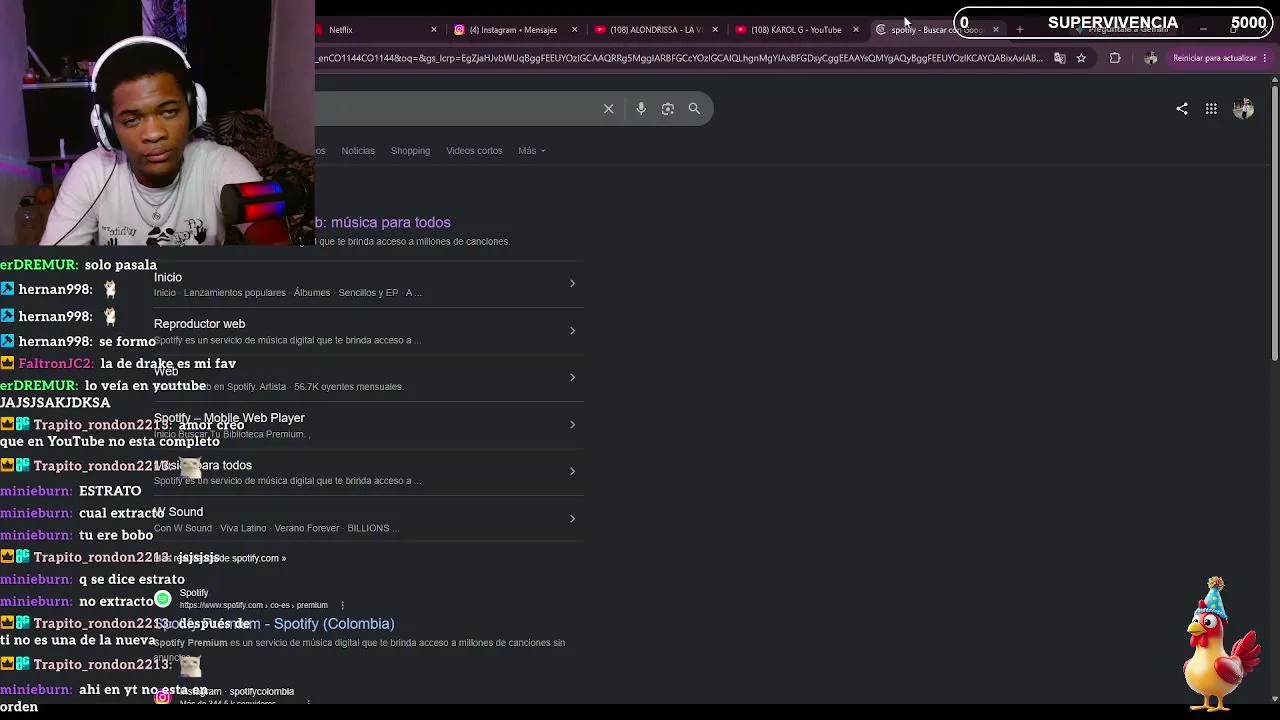Open the Spotify (Colombia) Premium result
Image resolution: width=1280 pixels, height=720 pixels.
pyautogui.click(x=274, y=623)
